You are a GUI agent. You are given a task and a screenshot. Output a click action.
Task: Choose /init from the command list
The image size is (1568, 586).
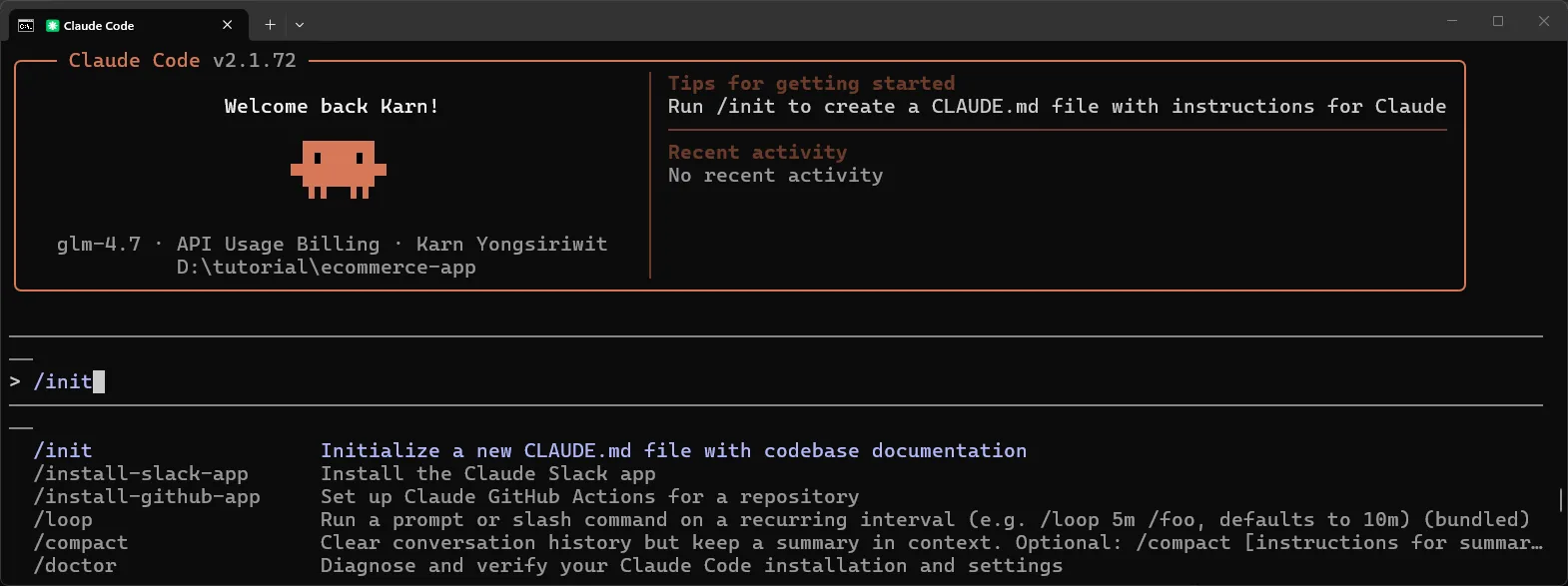click(x=62, y=449)
